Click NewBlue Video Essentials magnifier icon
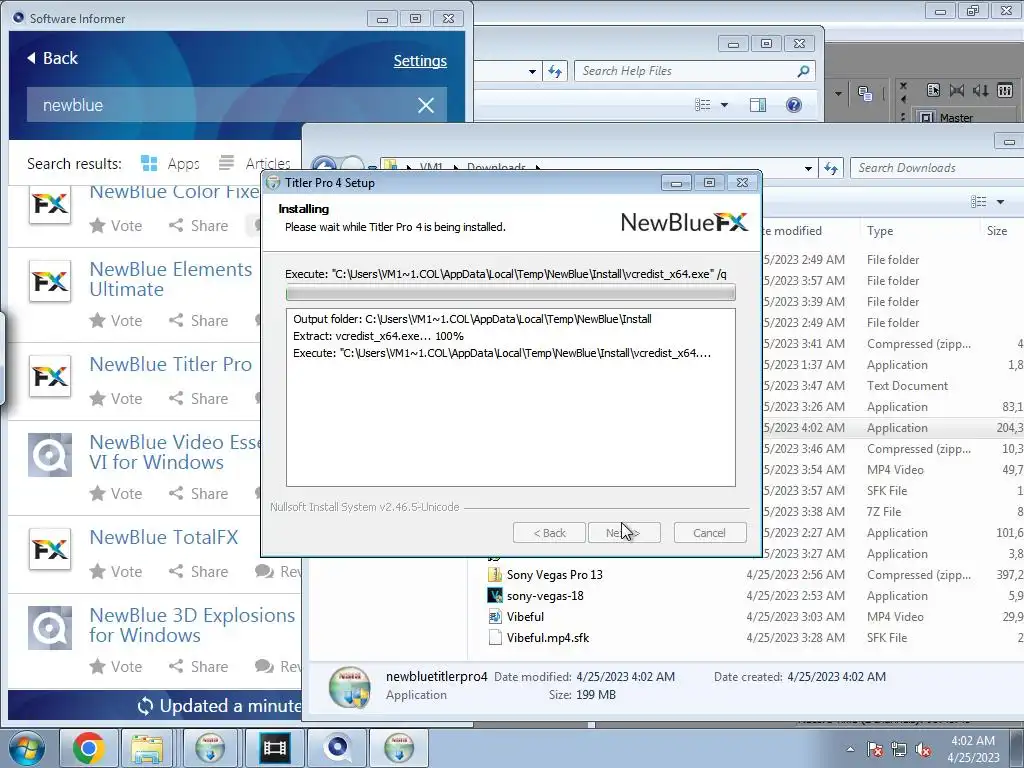1024x768 pixels. (x=50, y=455)
